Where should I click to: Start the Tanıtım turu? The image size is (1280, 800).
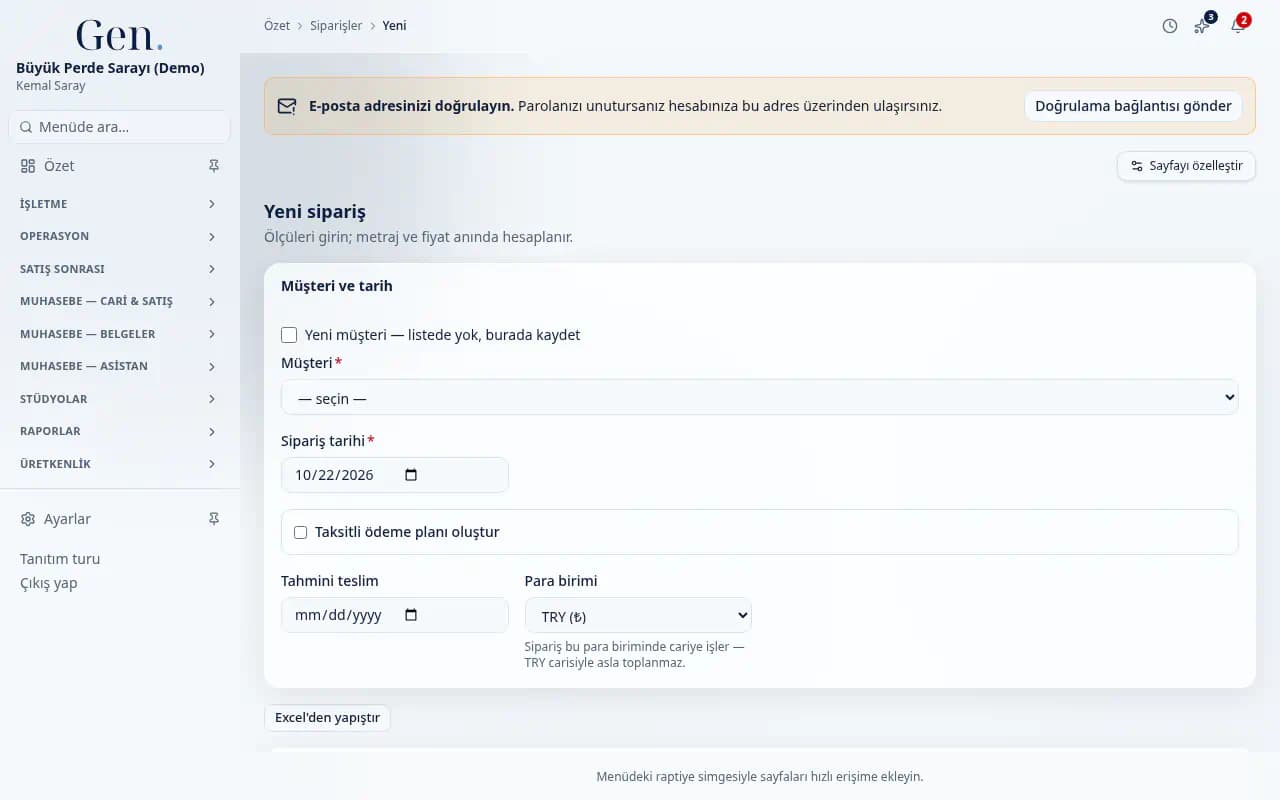[x=60, y=559]
